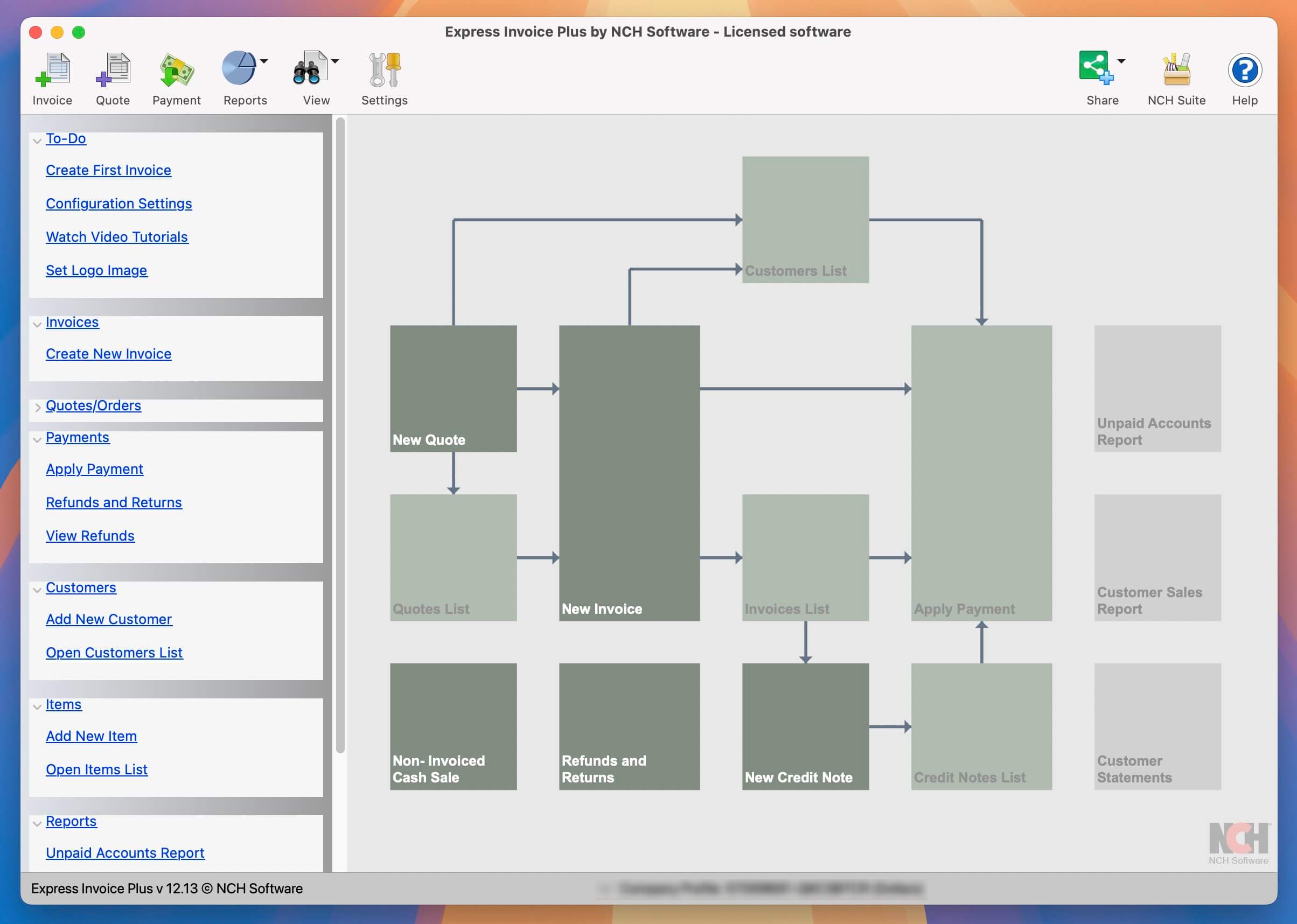Image resolution: width=1297 pixels, height=924 pixels.
Task: Click the Reports pie chart icon
Action: [239, 68]
